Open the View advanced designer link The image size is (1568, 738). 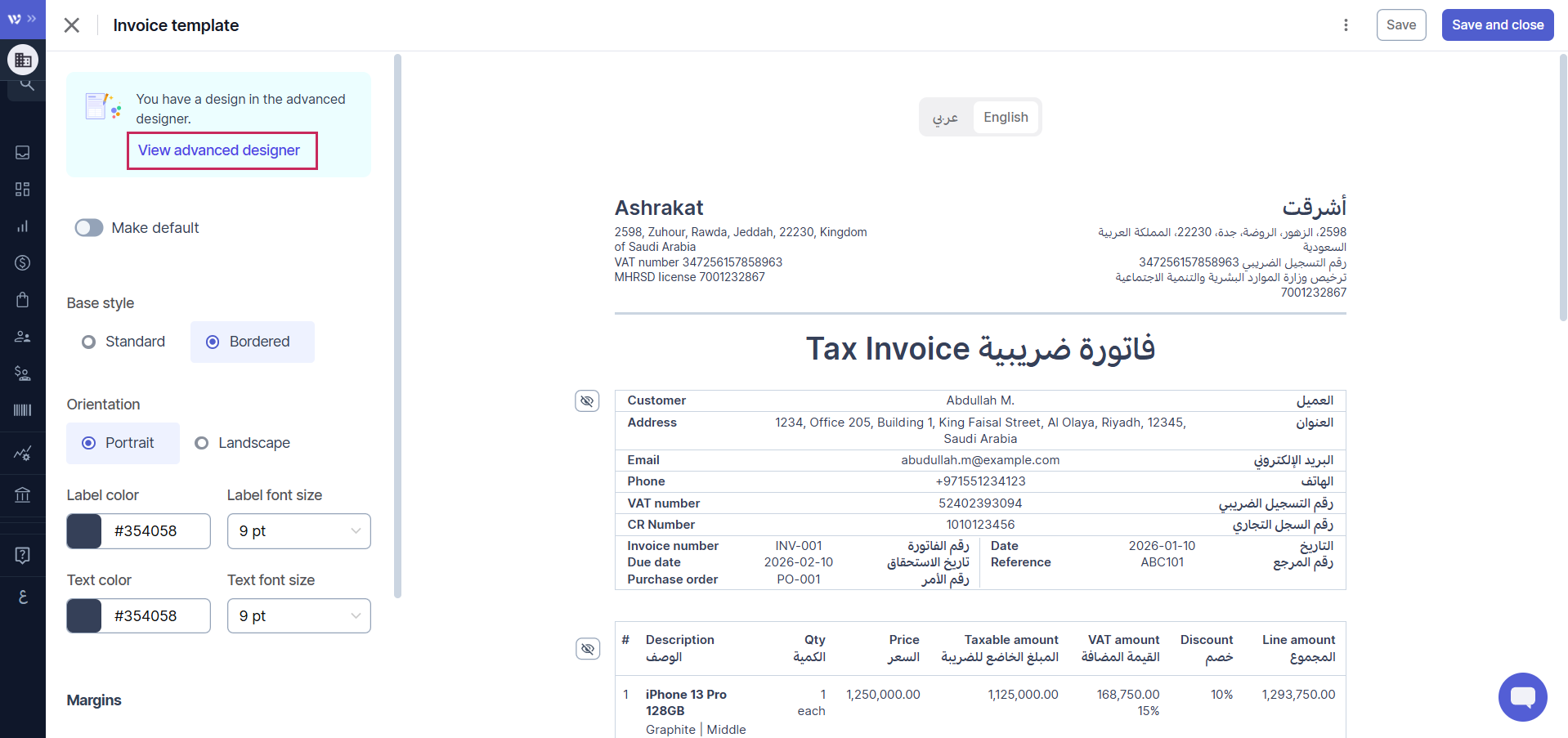coord(219,150)
